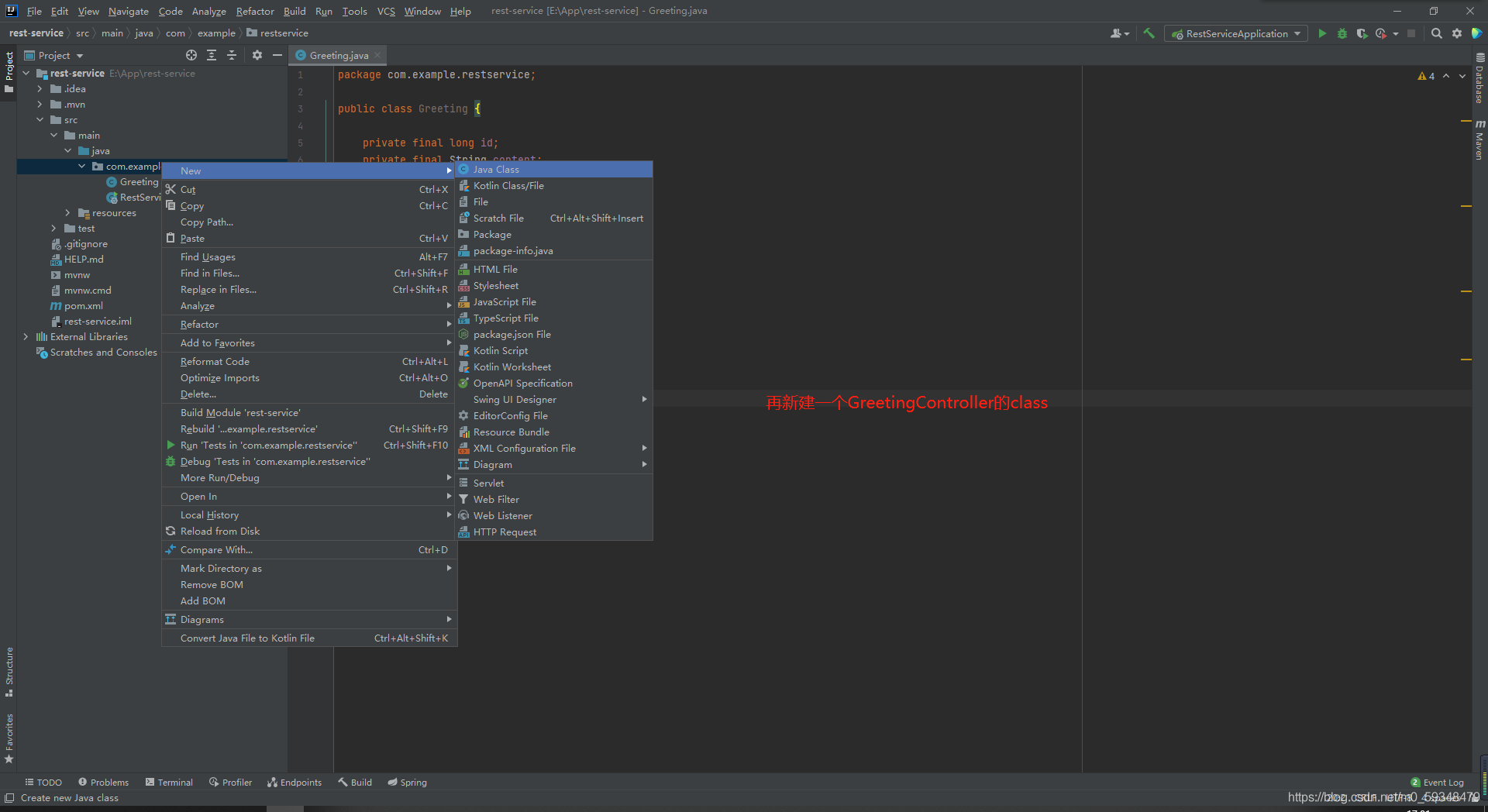Choose 'Kotlin Class/File' from the New submenu
The image size is (1488, 812).
point(509,185)
